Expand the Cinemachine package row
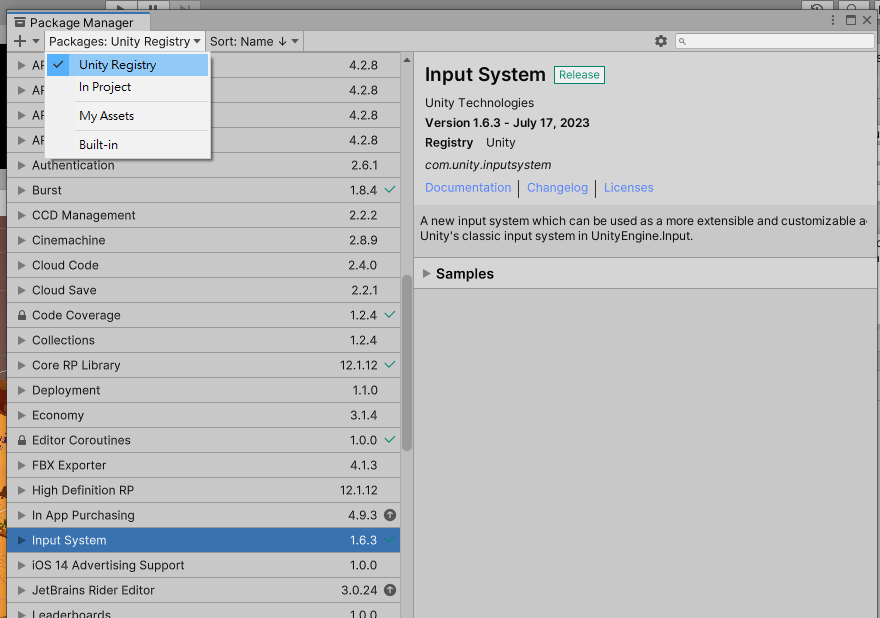This screenshot has height=618, width=880. (x=21, y=240)
